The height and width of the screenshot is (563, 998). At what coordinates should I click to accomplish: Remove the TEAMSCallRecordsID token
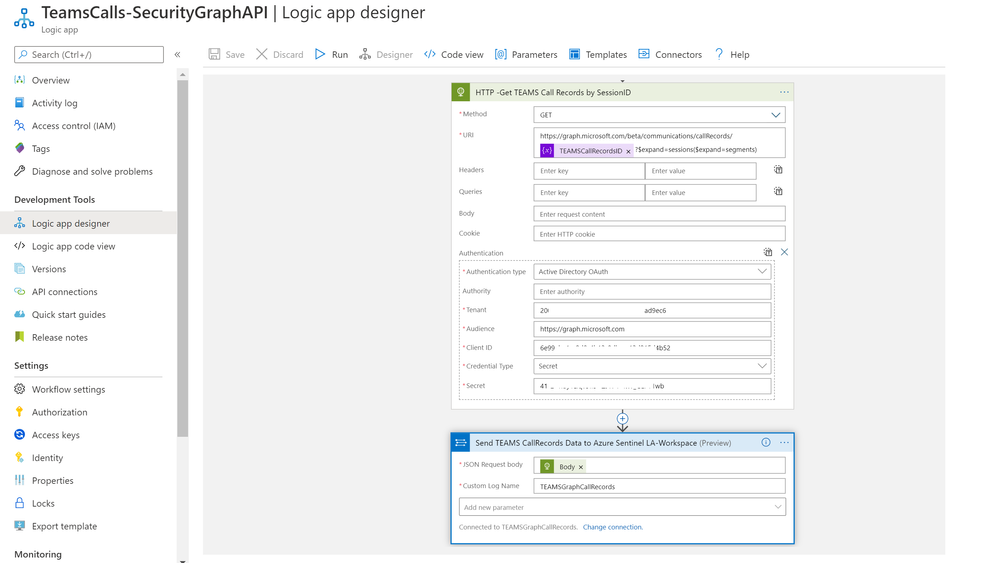coord(628,151)
